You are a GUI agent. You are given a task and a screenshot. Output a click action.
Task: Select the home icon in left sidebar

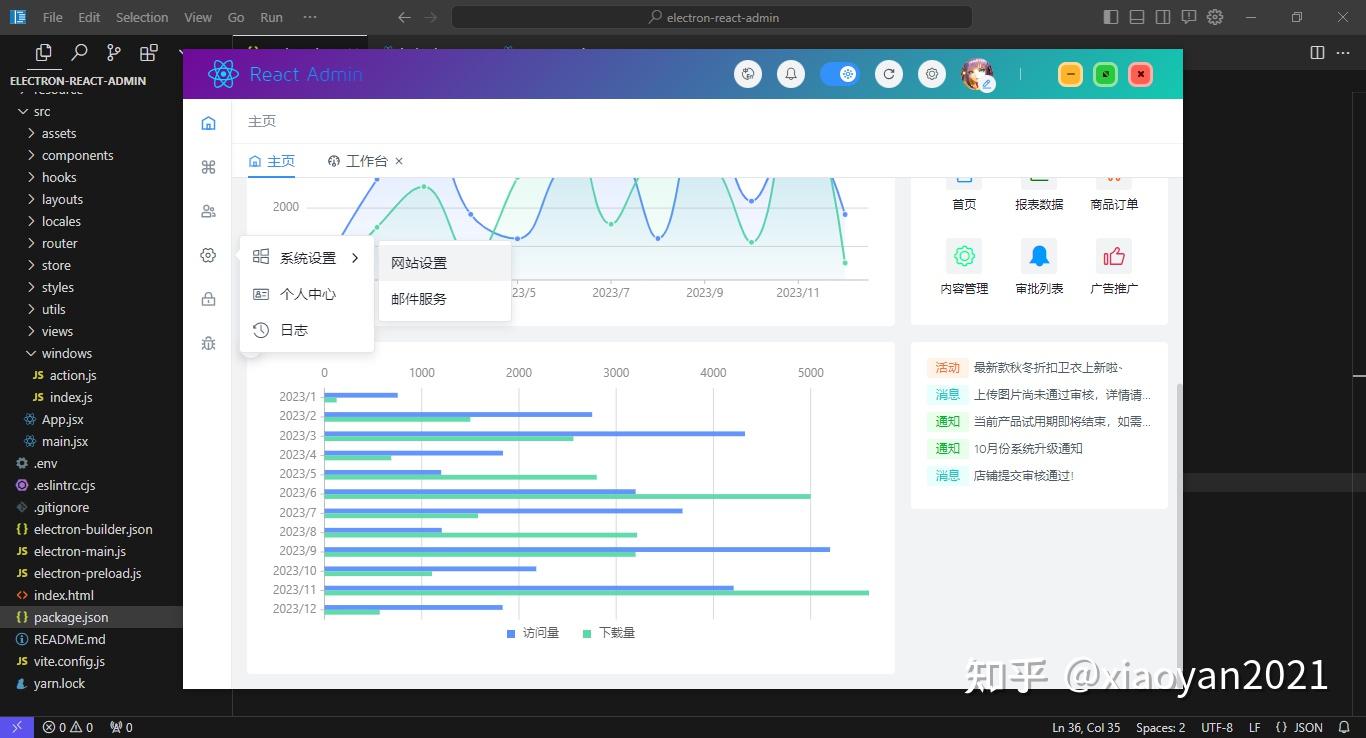pos(208,122)
